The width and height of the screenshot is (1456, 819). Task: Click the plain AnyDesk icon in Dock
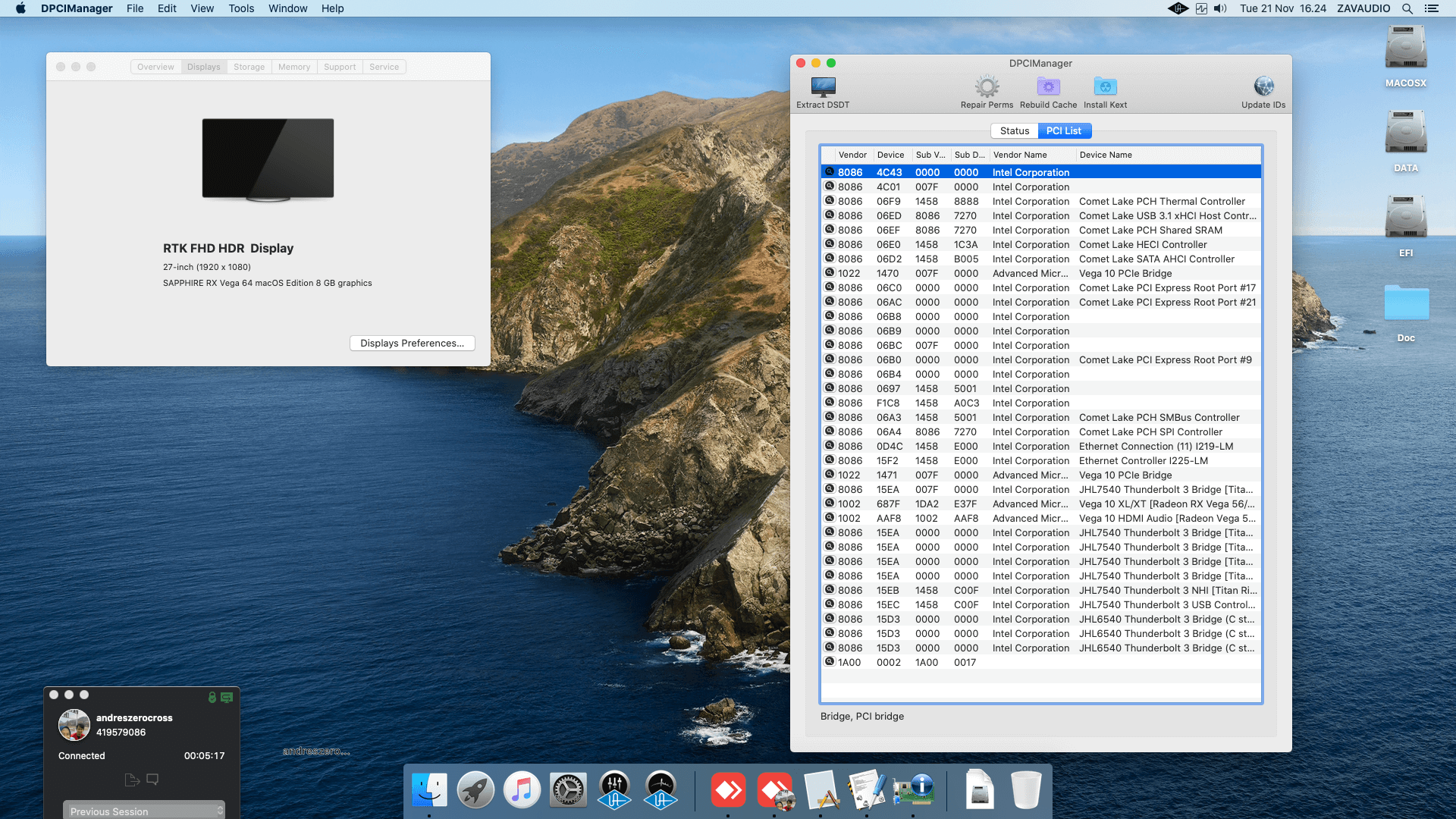click(x=728, y=790)
